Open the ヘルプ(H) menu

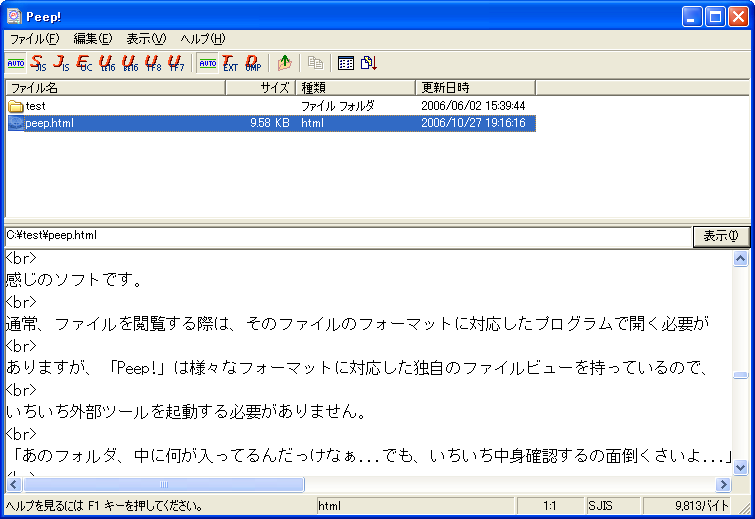point(203,39)
